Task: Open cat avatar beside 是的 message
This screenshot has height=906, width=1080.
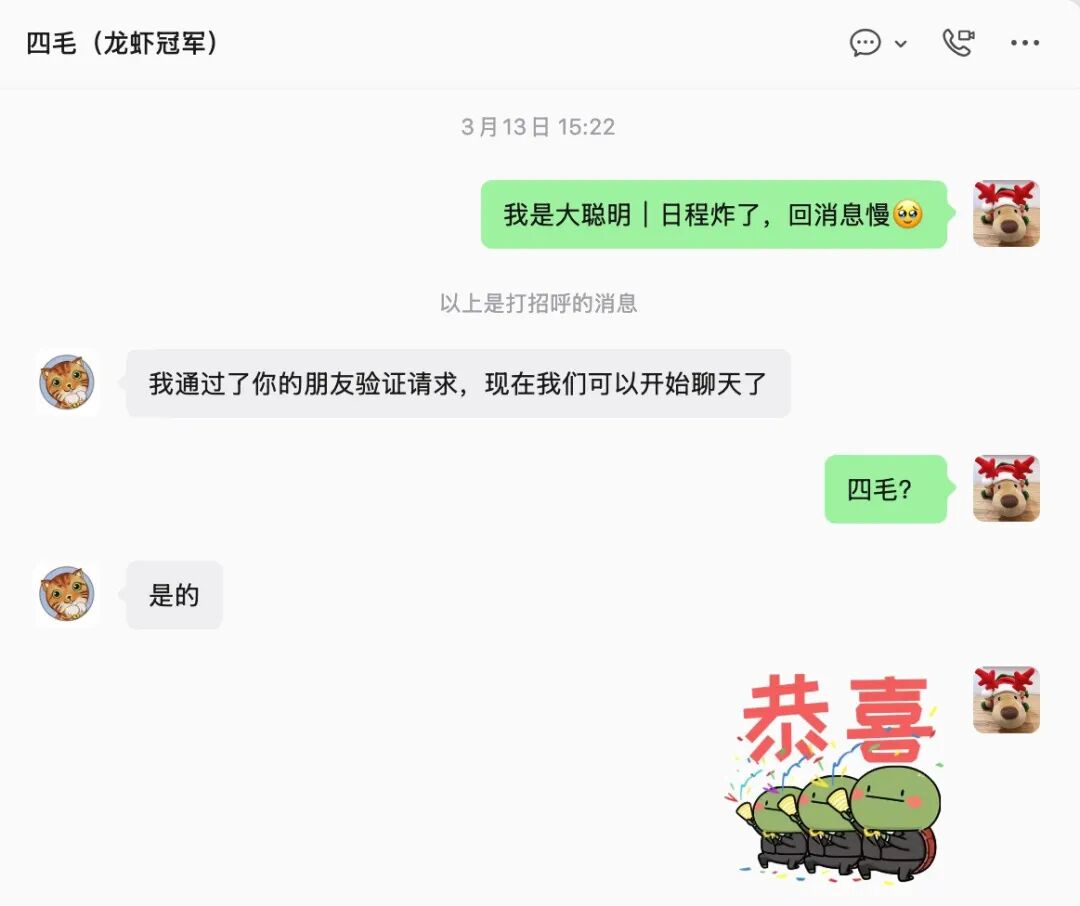Action: pyautogui.click(x=68, y=594)
